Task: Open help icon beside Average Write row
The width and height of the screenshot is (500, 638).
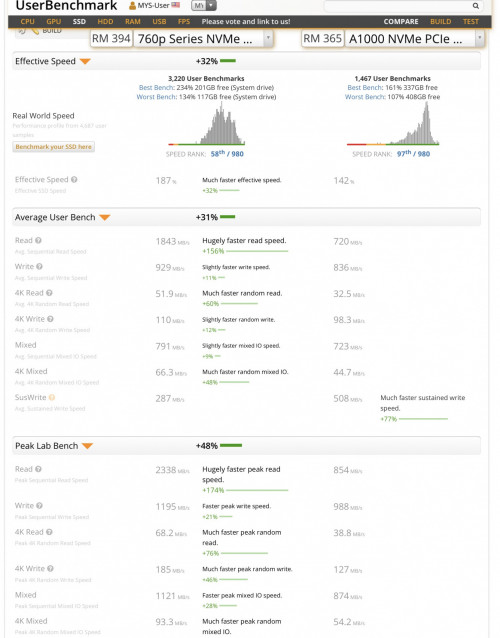Action: 39,267
